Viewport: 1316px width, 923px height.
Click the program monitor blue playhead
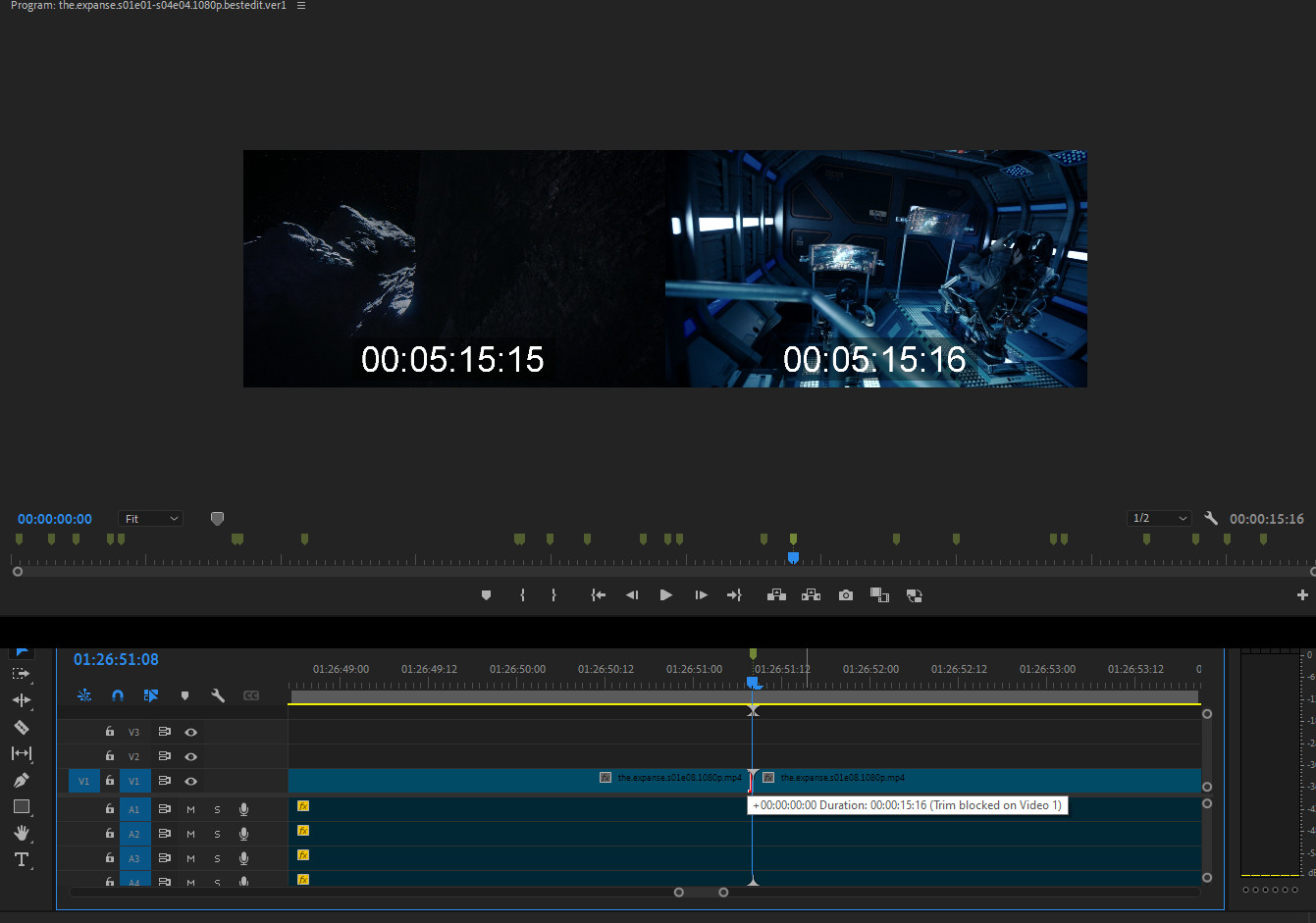793,557
